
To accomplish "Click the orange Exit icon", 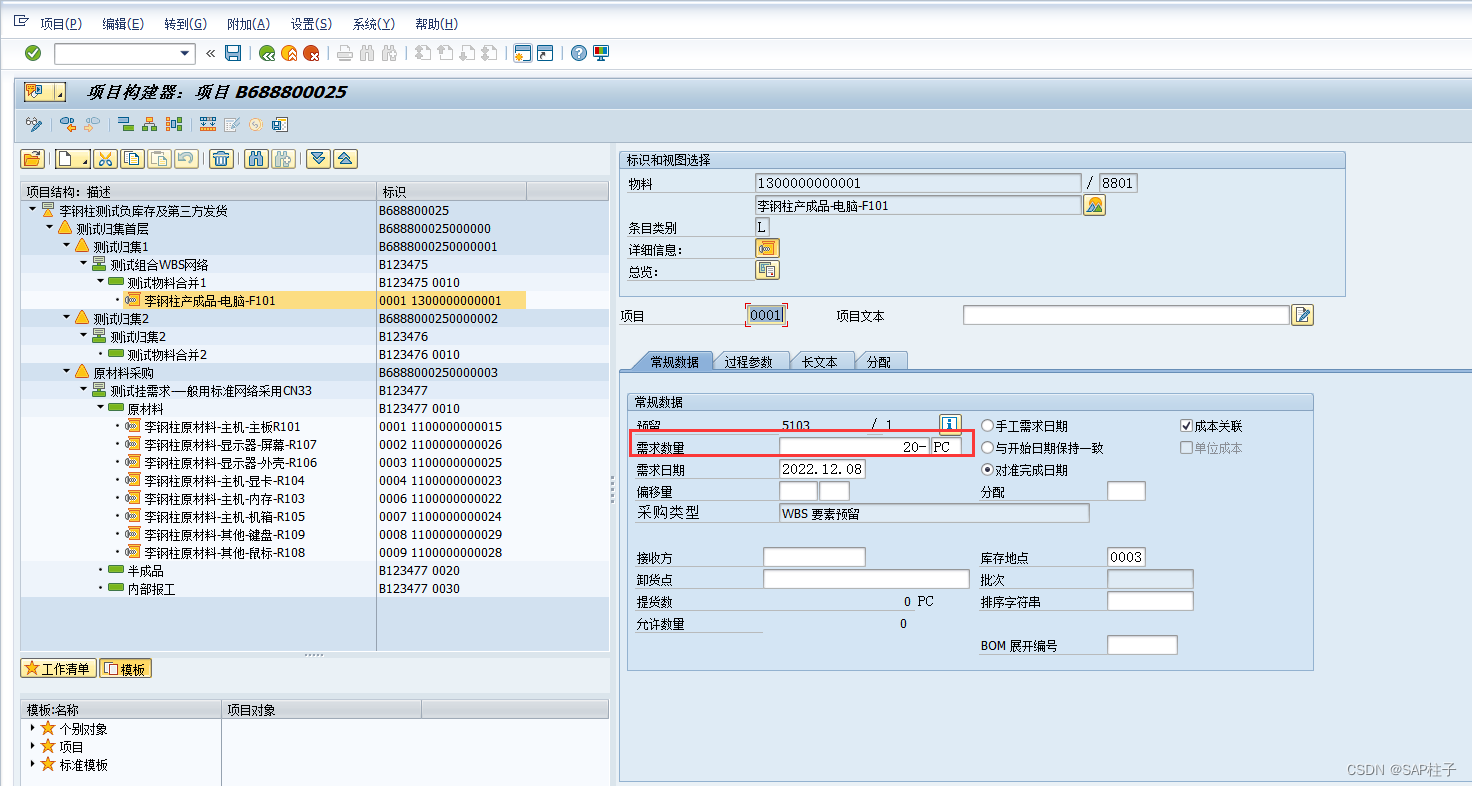I will pos(289,53).
